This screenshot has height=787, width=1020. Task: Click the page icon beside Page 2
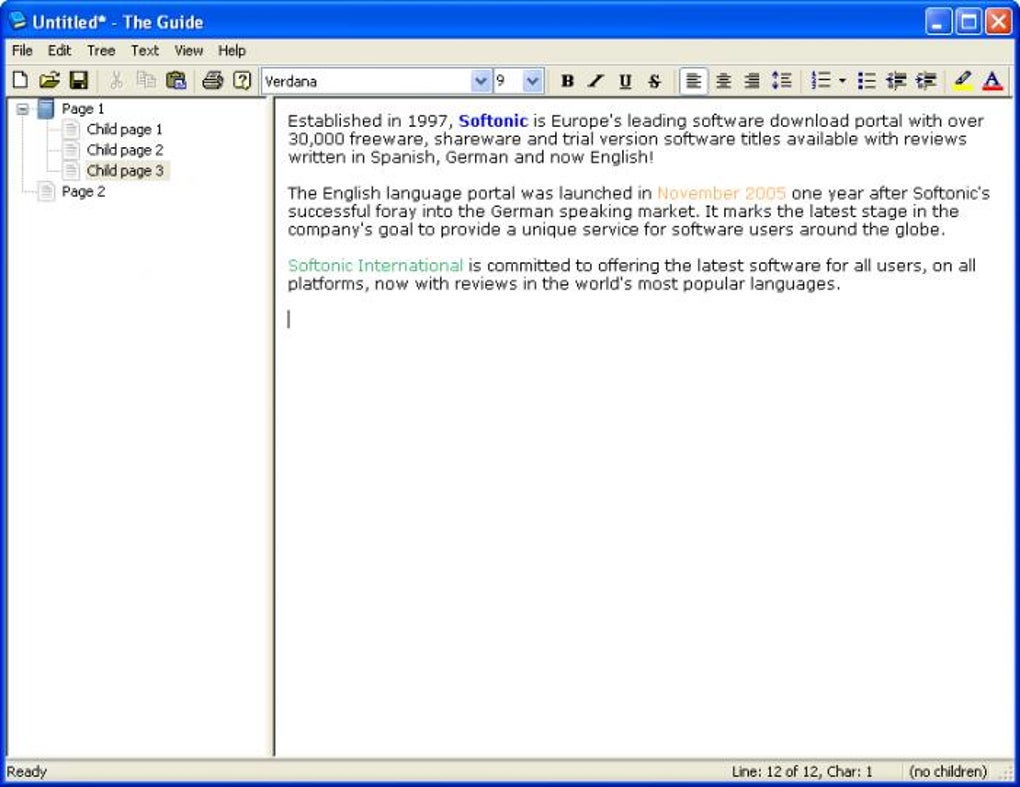pos(46,192)
